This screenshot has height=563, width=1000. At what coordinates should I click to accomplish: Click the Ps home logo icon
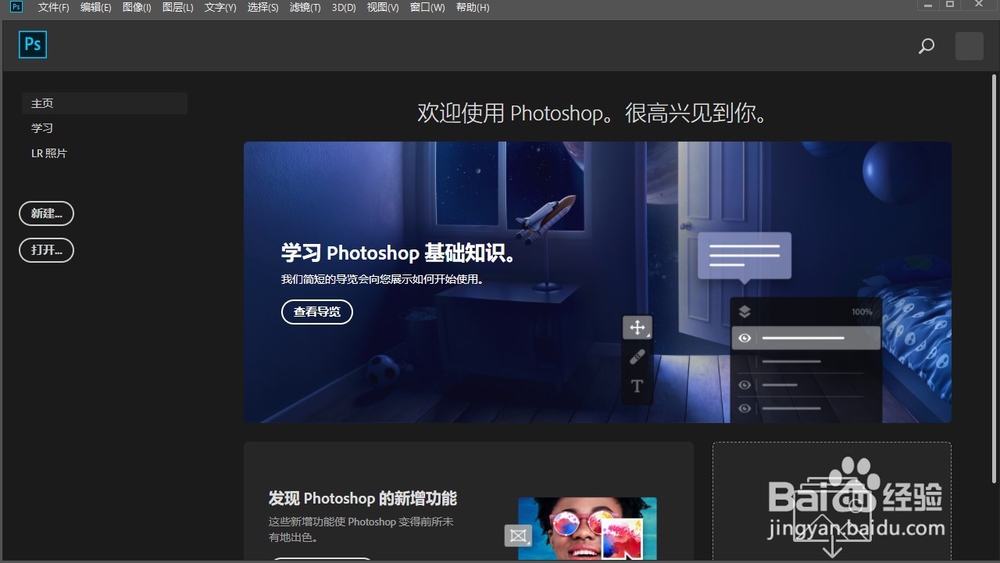coord(33,45)
